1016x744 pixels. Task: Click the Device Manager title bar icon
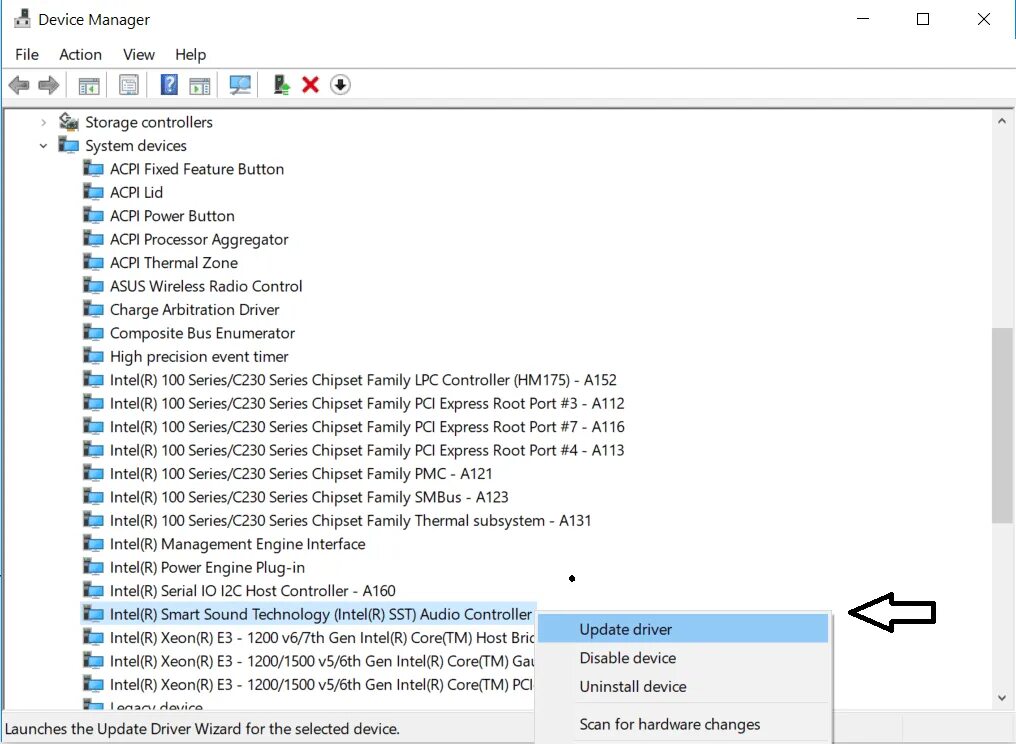click(23, 17)
